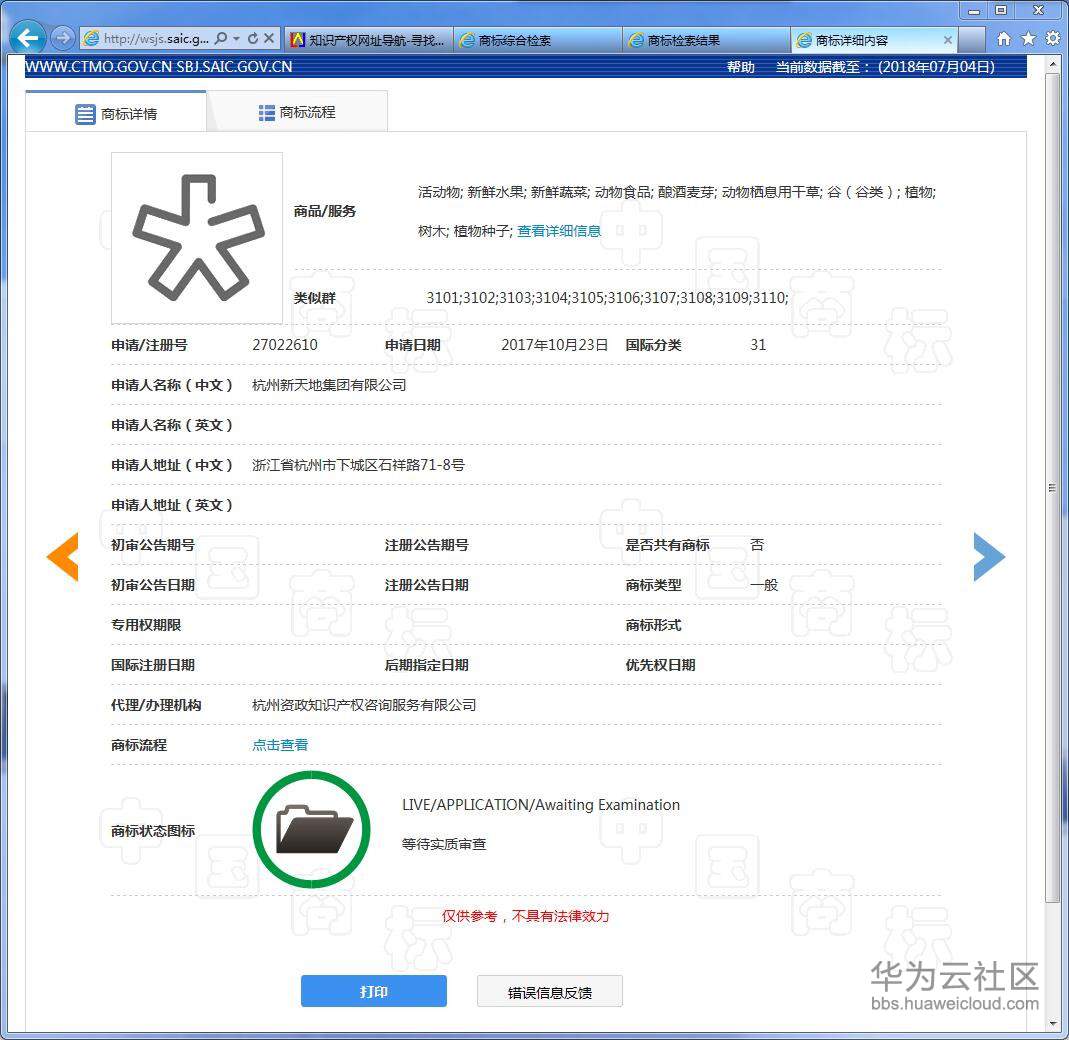Image resolution: width=1069 pixels, height=1040 pixels.
Task: Go to next record with blue right arrow
Action: [x=989, y=557]
